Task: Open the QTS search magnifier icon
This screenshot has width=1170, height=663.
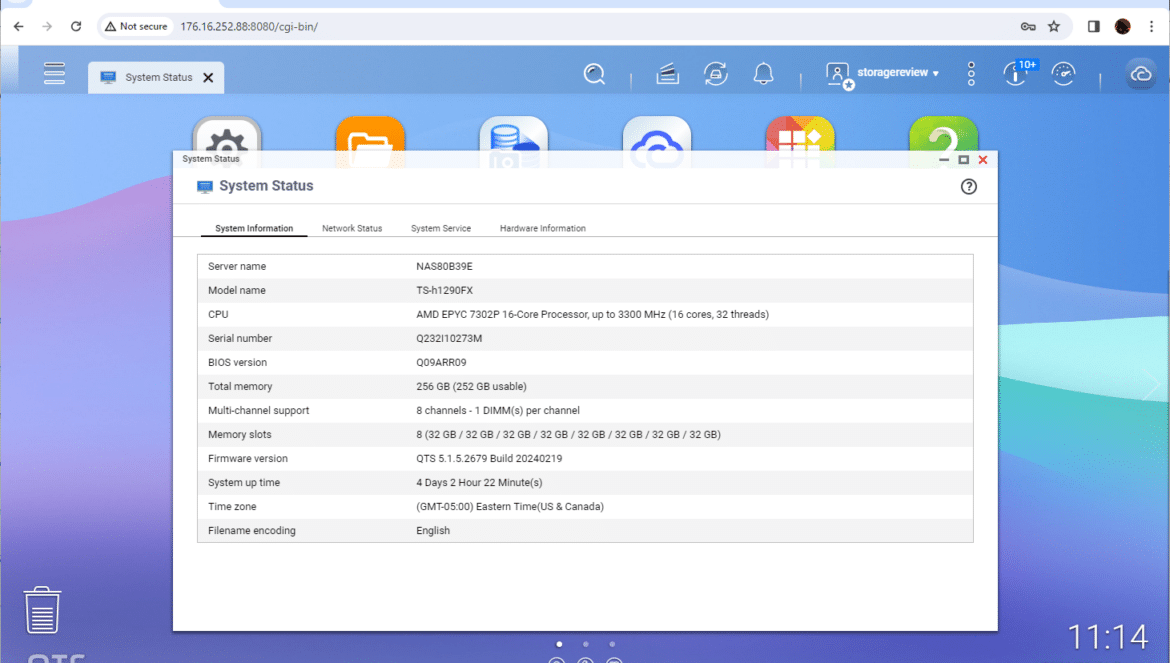Action: (594, 74)
